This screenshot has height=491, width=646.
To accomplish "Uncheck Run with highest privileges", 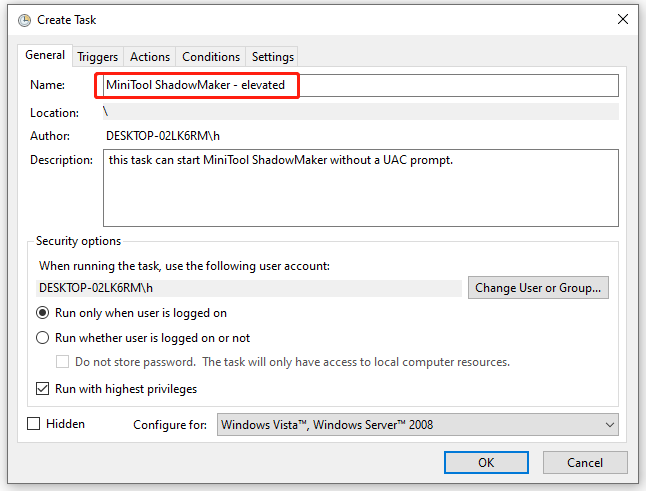I will click(42, 388).
